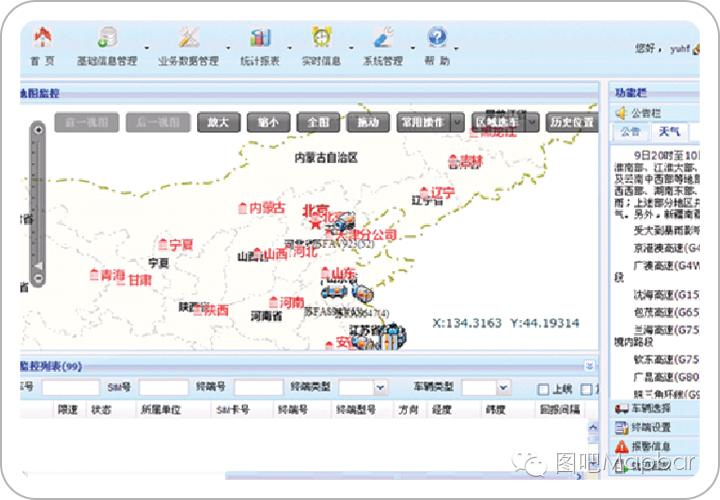Toggle the 上线 checkbox
Viewport: 720px width, 500px height.
pyautogui.click(x=543, y=389)
